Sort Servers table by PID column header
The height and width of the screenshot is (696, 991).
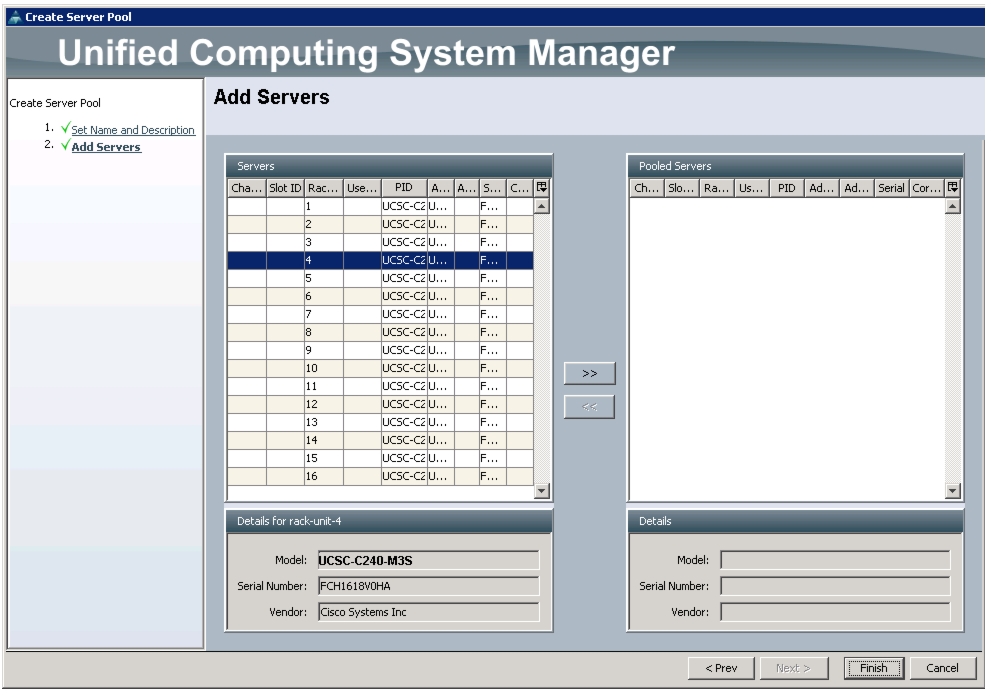[404, 188]
